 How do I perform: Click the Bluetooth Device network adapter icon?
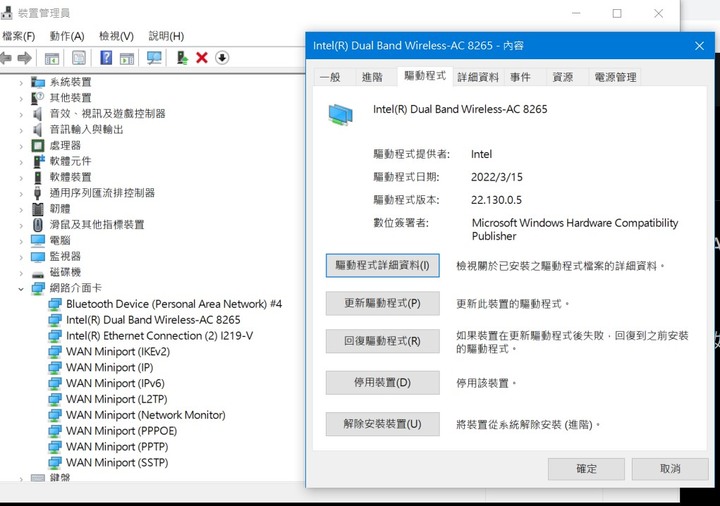pos(55,304)
